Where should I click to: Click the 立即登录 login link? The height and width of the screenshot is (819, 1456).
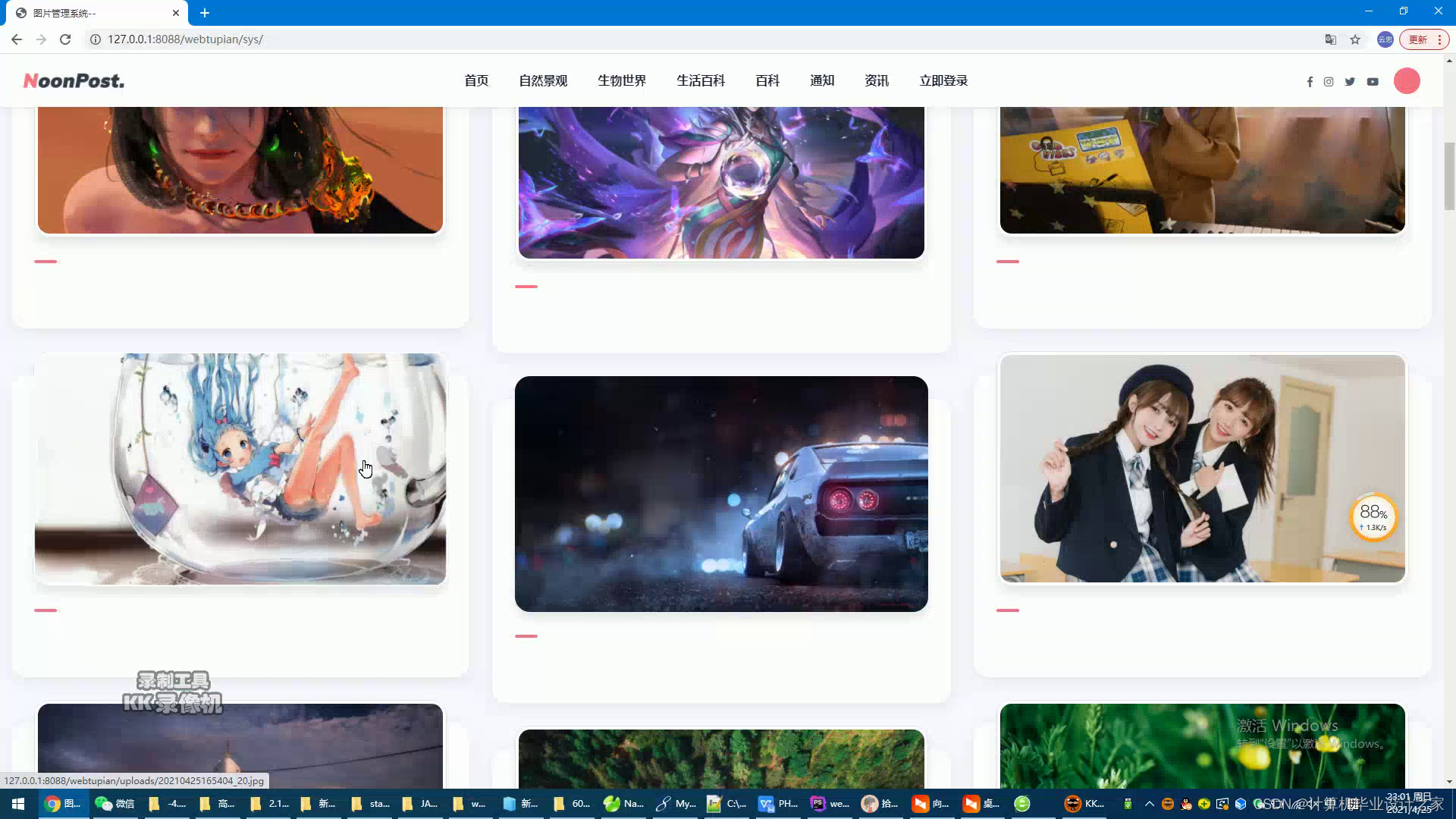pos(943,80)
